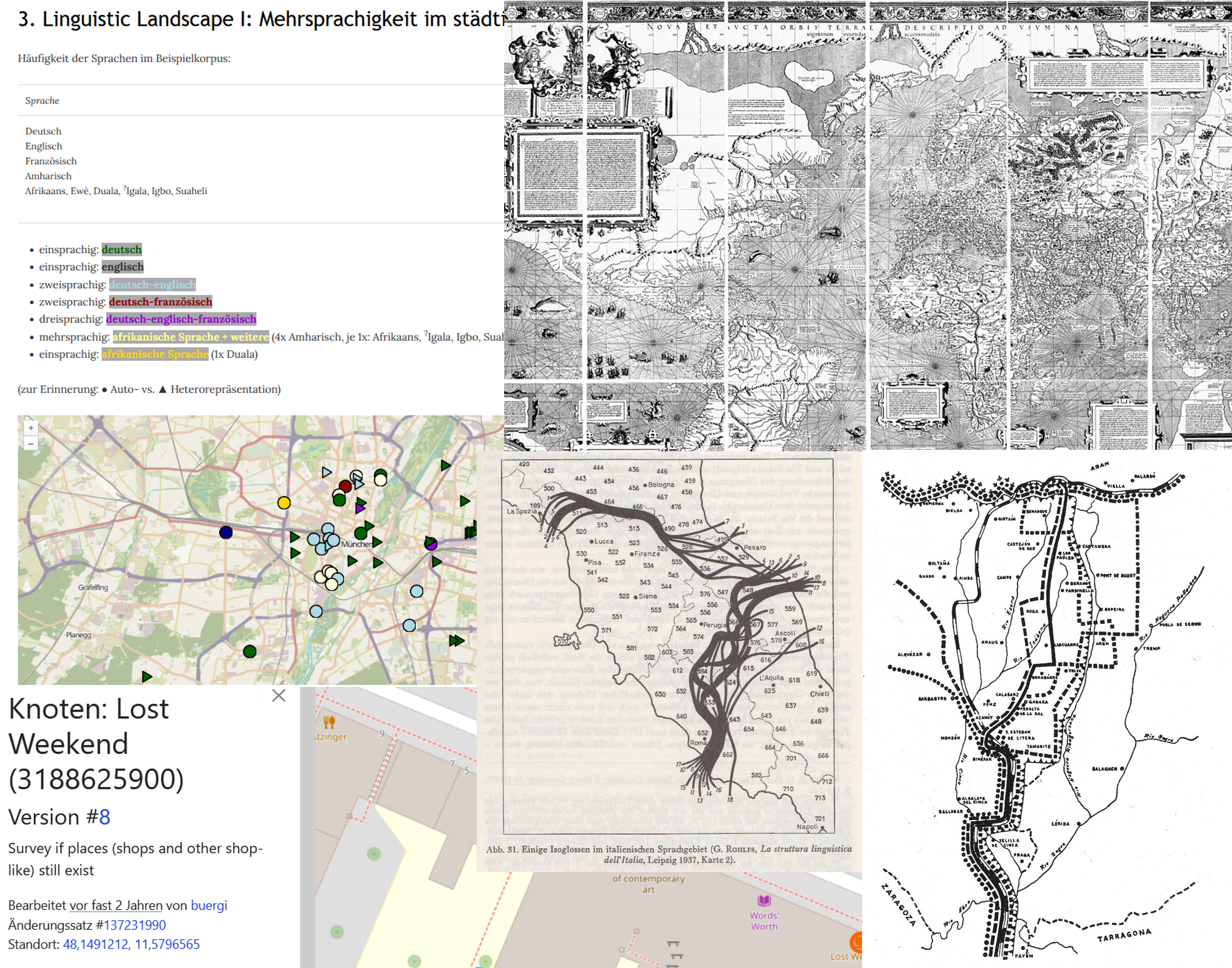Viewport: 1232px width, 968px height.
Task: Click the 'Häufigkeit der Sprachen im Beispielkorpus' text
Action: pyautogui.click(x=124, y=58)
